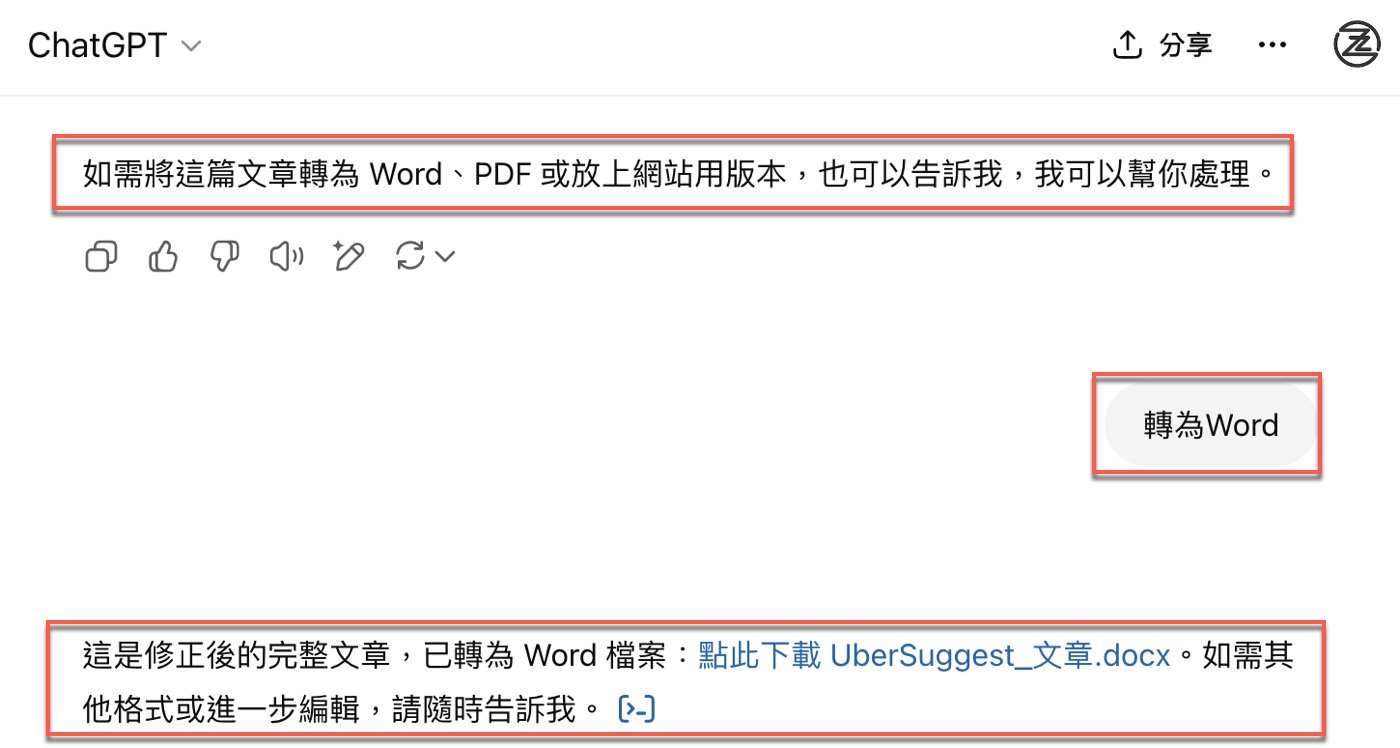This screenshot has width=1400, height=748.
Task: Select the text 這是修正後的完整文章
Action: pos(235,657)
